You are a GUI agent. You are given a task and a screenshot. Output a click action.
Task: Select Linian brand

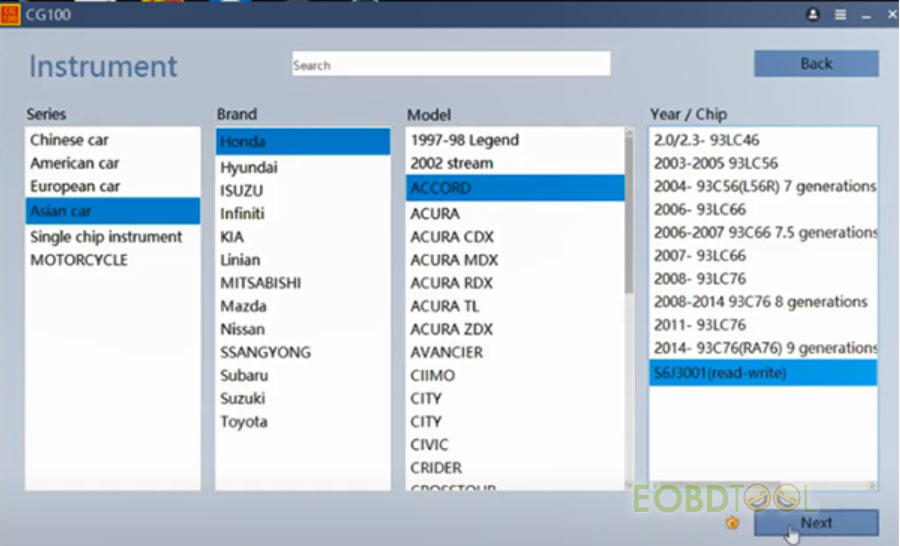[303, 260]
